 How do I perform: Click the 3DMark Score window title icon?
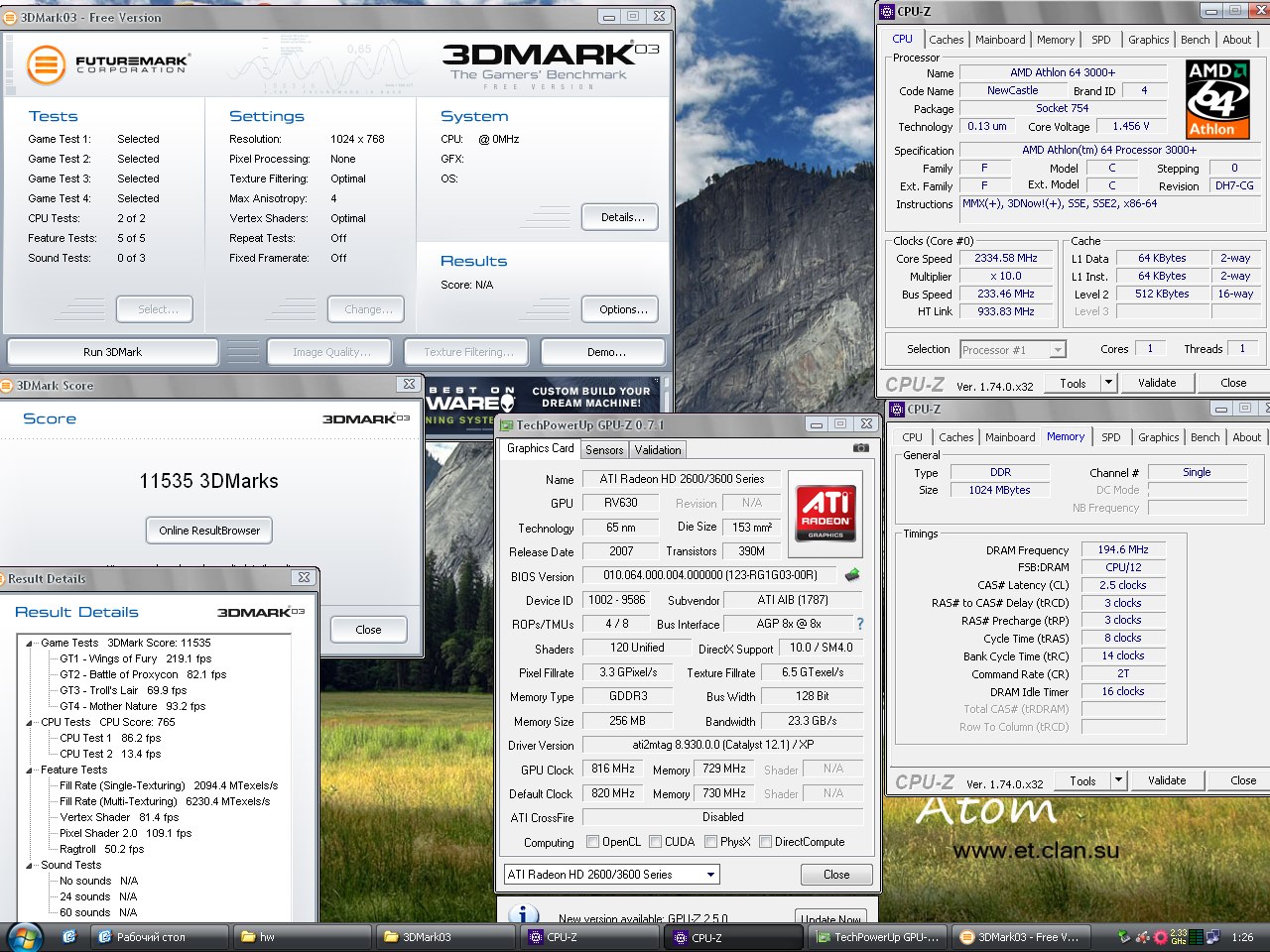click(x=7, y=385)
